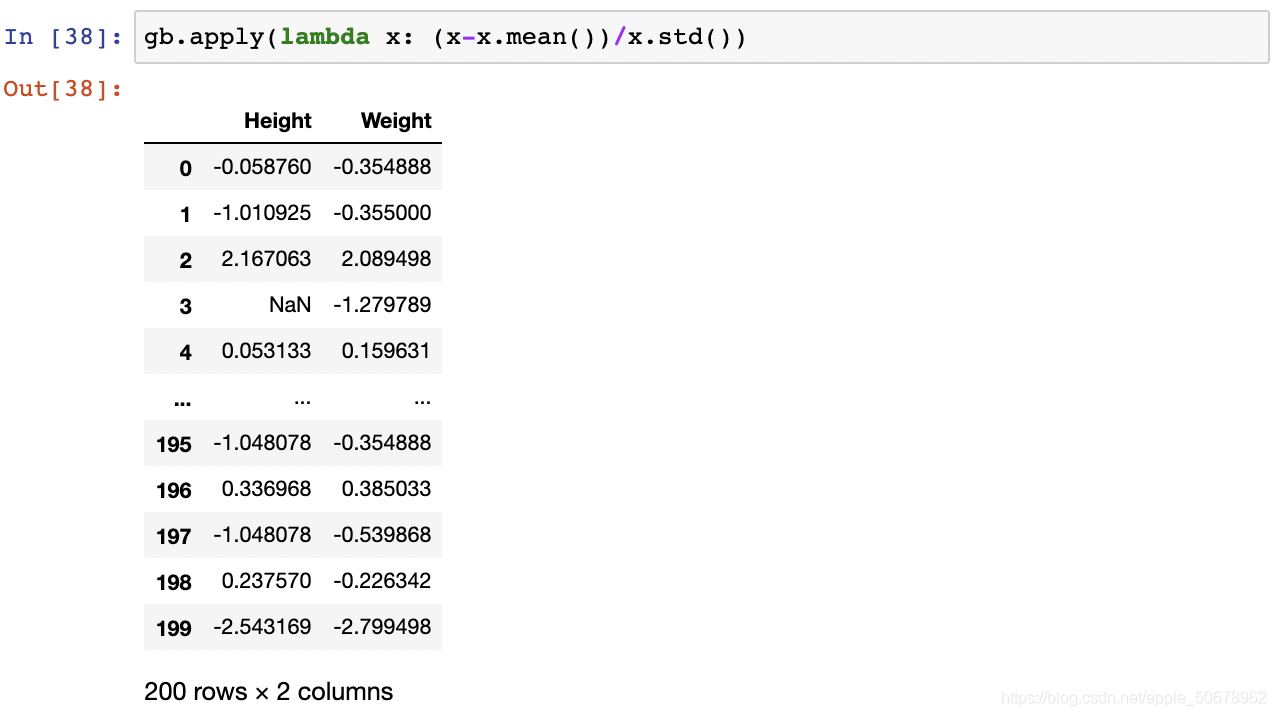Click the lambda keyword in the code
1276x716 pixels.
(325, 38)
